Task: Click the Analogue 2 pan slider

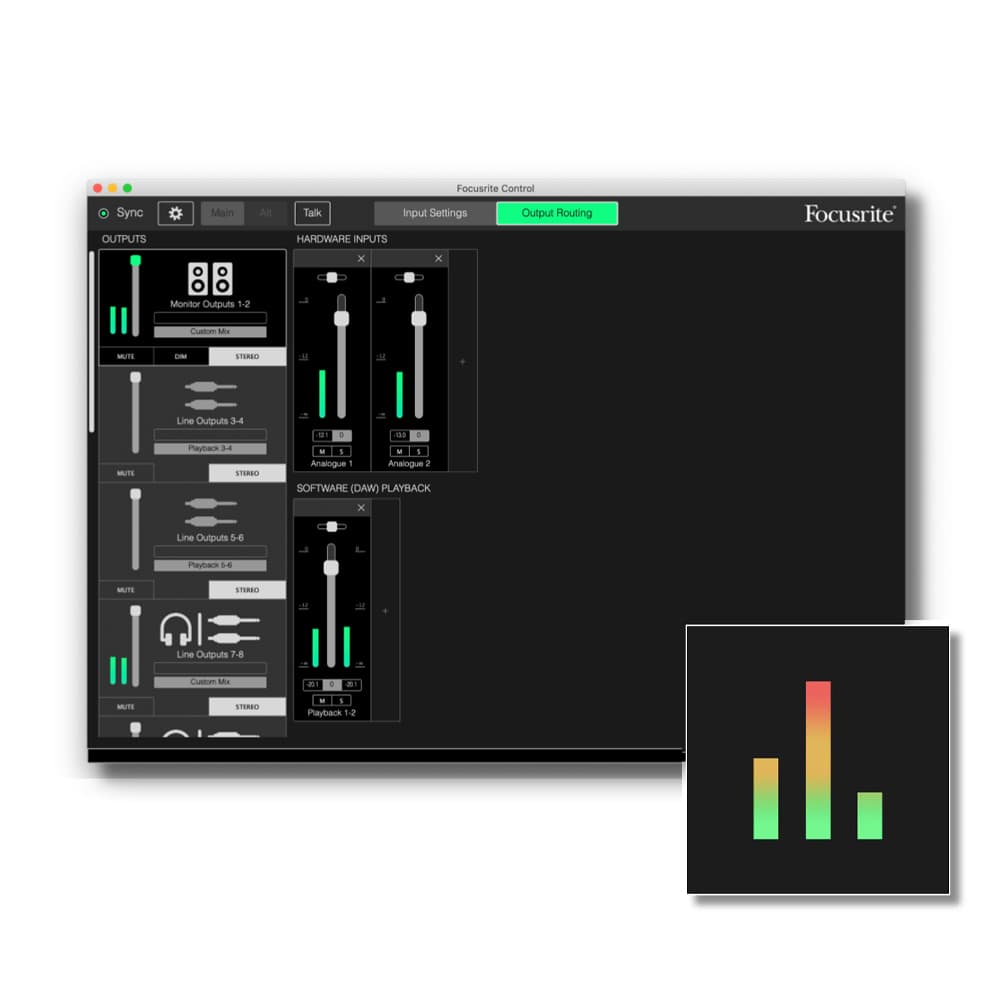Action: click(409, 277)
